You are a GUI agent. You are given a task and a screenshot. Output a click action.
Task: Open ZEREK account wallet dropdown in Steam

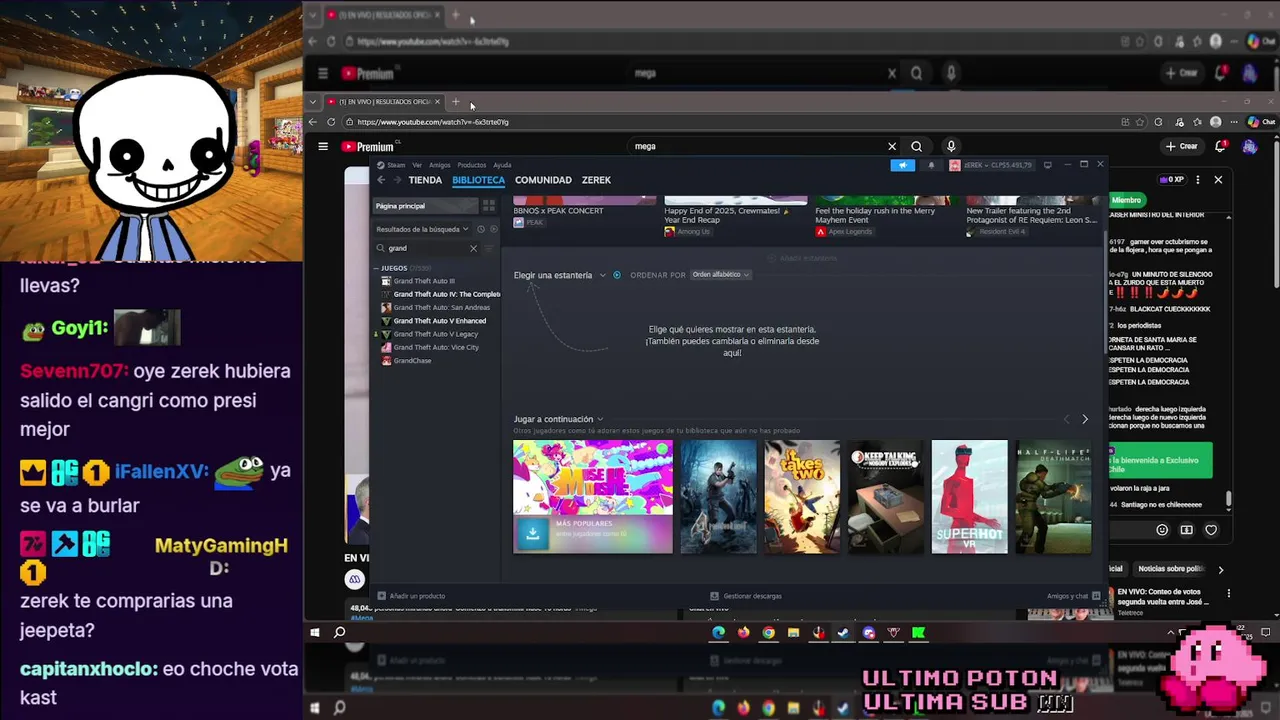point(990,165)
